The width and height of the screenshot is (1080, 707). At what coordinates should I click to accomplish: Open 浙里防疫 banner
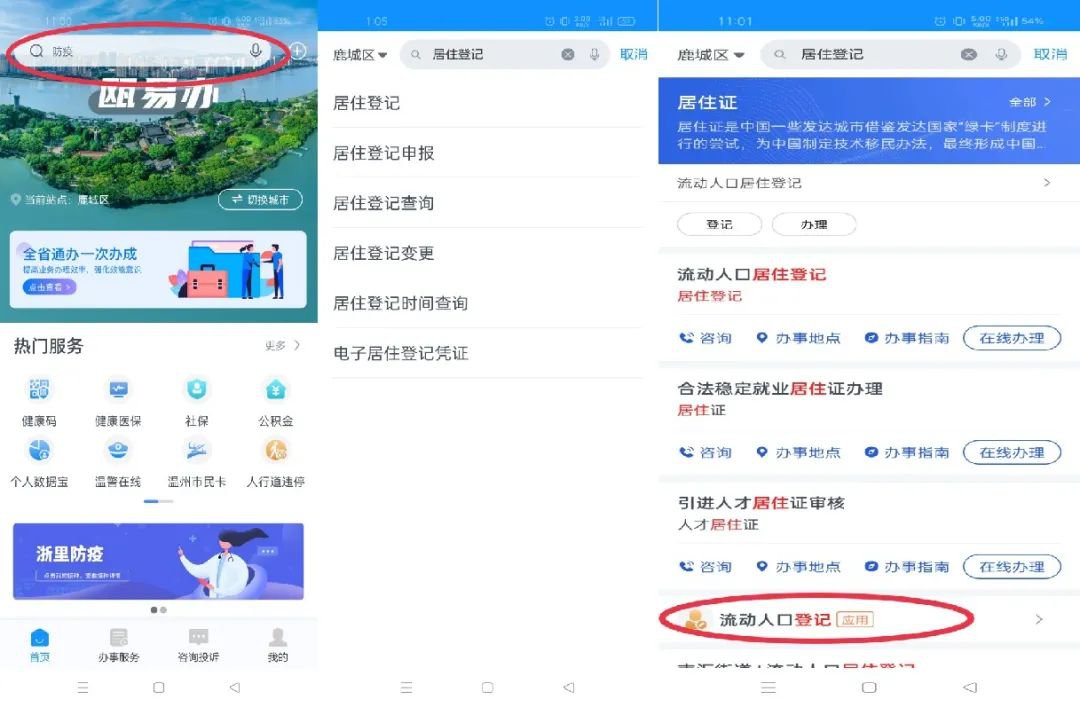click(158, 561)
